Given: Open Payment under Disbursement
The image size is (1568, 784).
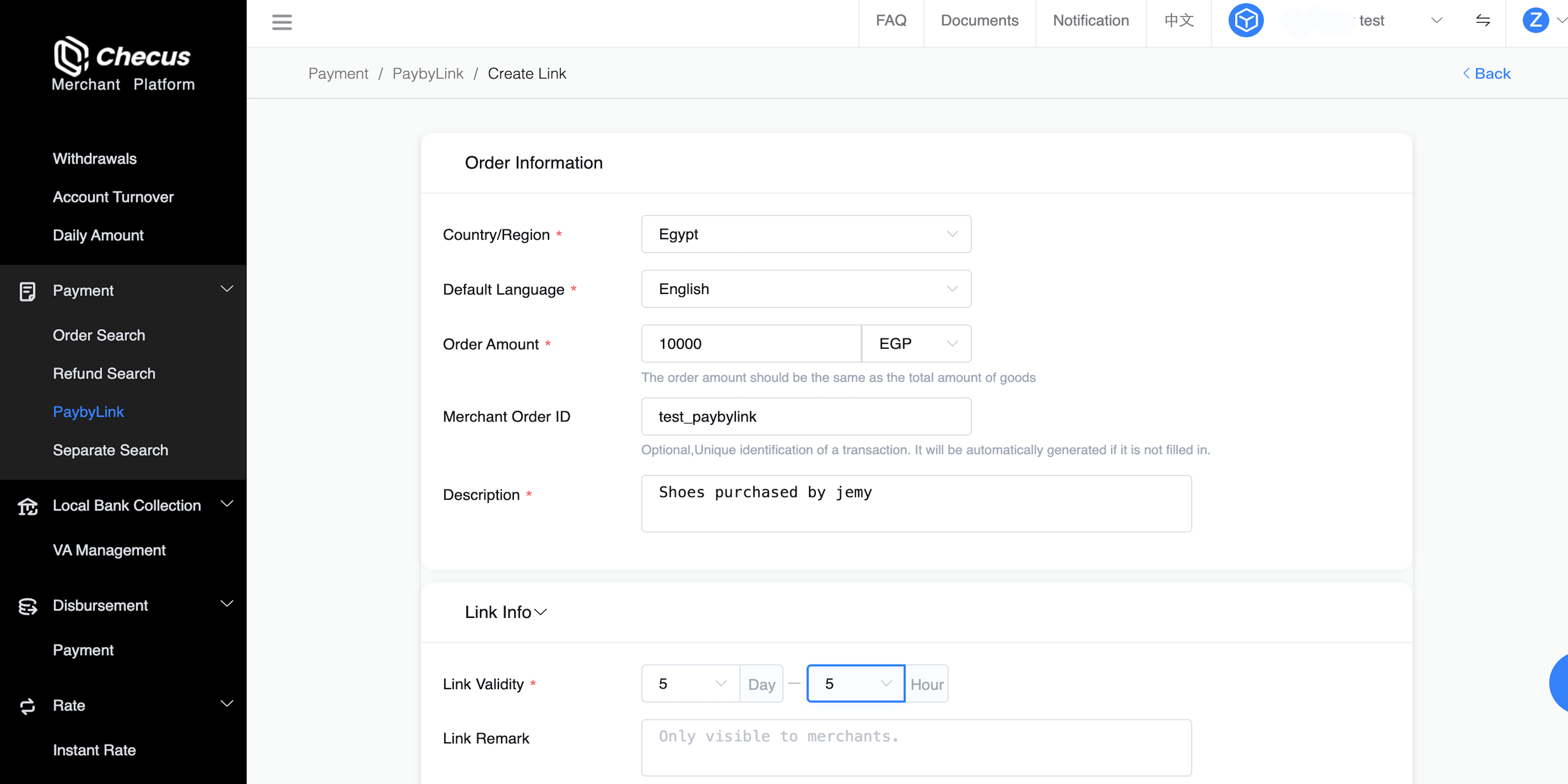Looking at the screenshot, I should [83, 650].
